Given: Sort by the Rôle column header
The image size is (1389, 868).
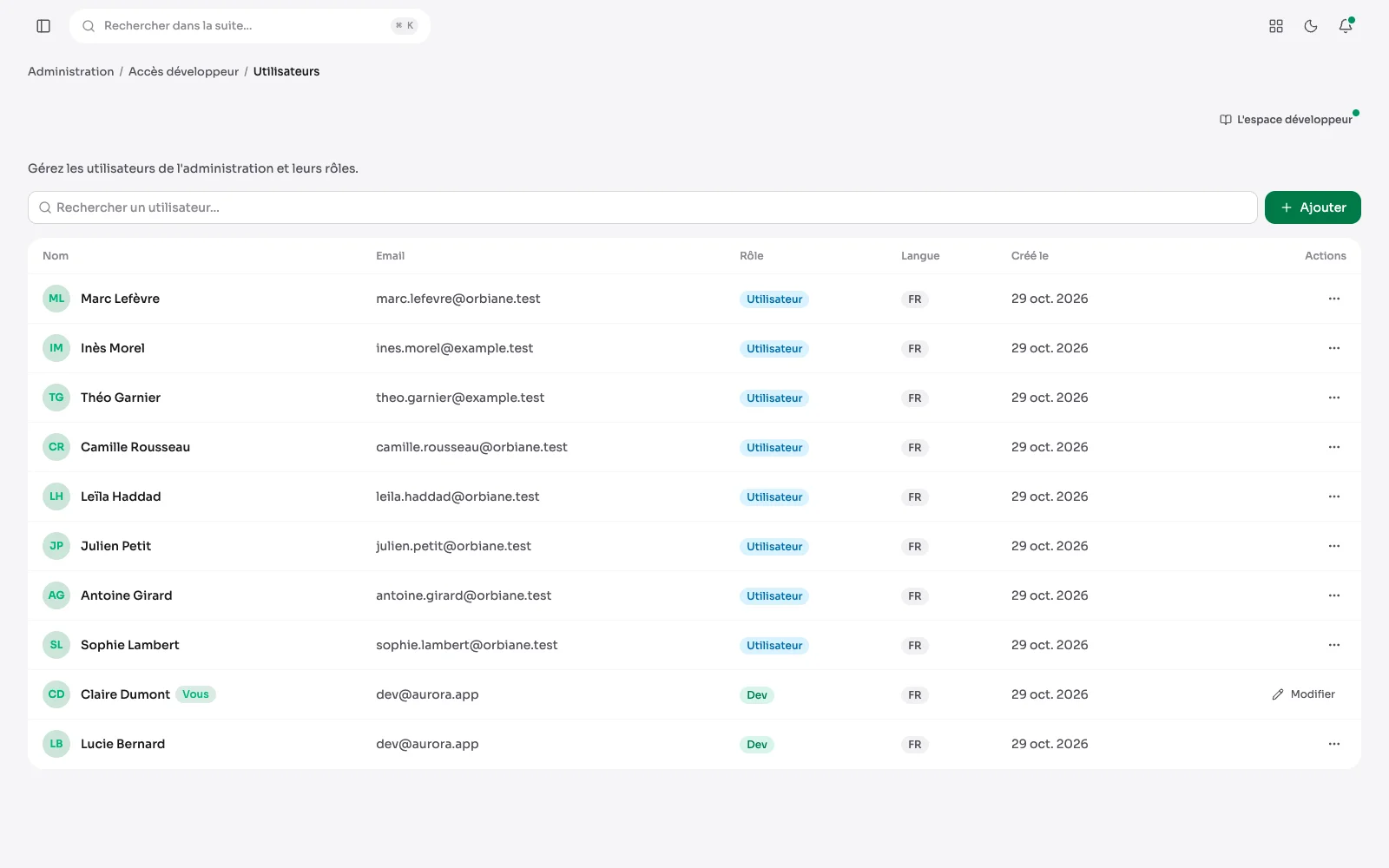Looking at the screenshot, I should pyautogui.click(x=752, y=256).
